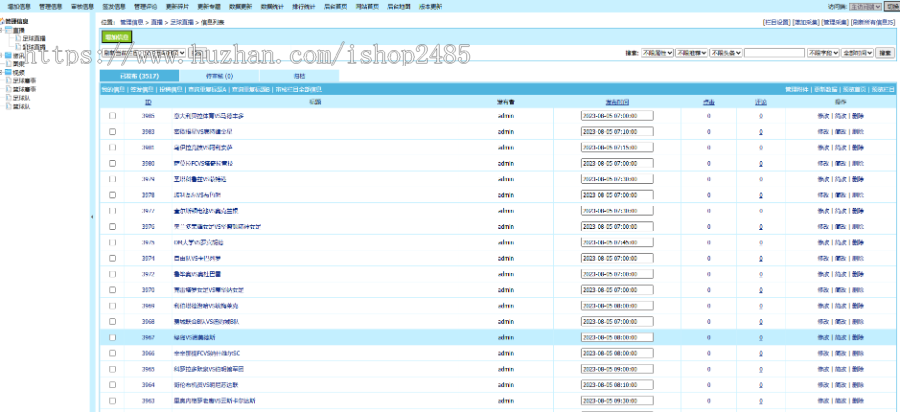Open the [刷新所有信息JS] link
Screen dimensions: 900x412
873,22
